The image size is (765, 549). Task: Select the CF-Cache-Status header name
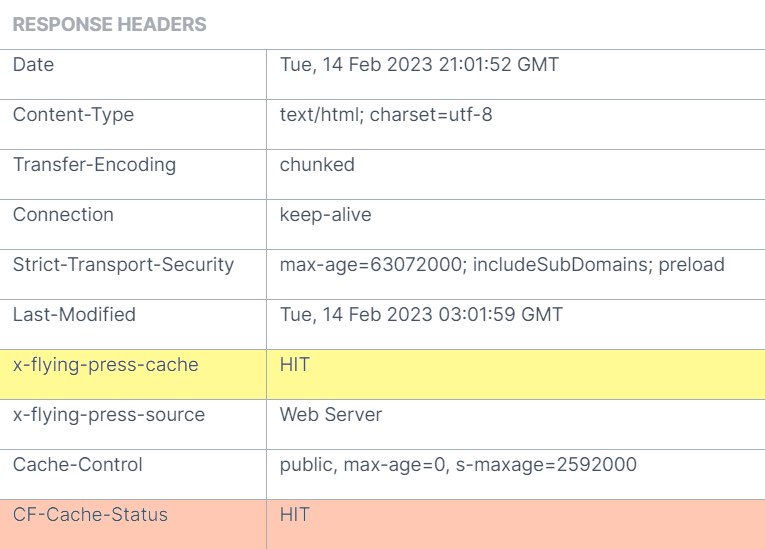click(x=90, y=515)
